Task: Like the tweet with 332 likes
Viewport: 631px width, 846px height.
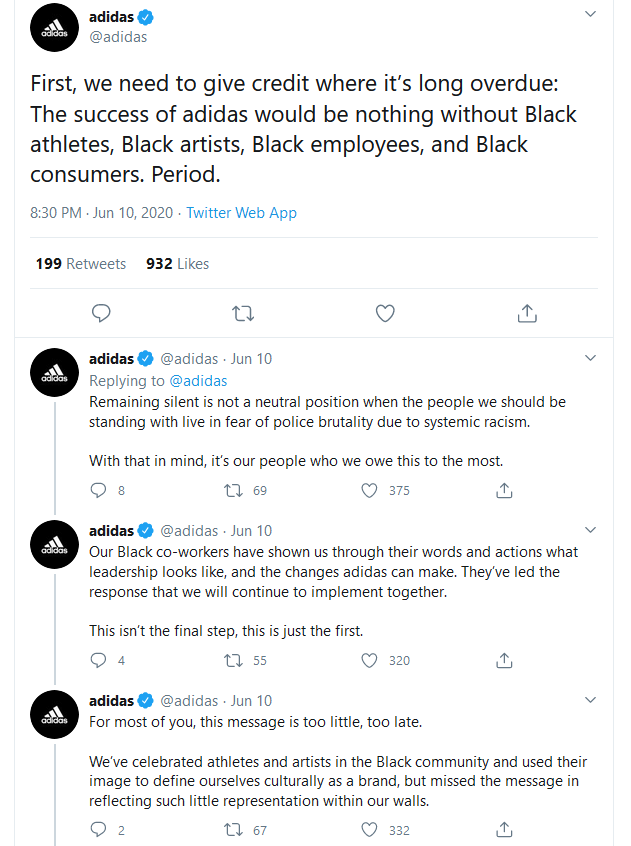Action: [x=369, y=830]
